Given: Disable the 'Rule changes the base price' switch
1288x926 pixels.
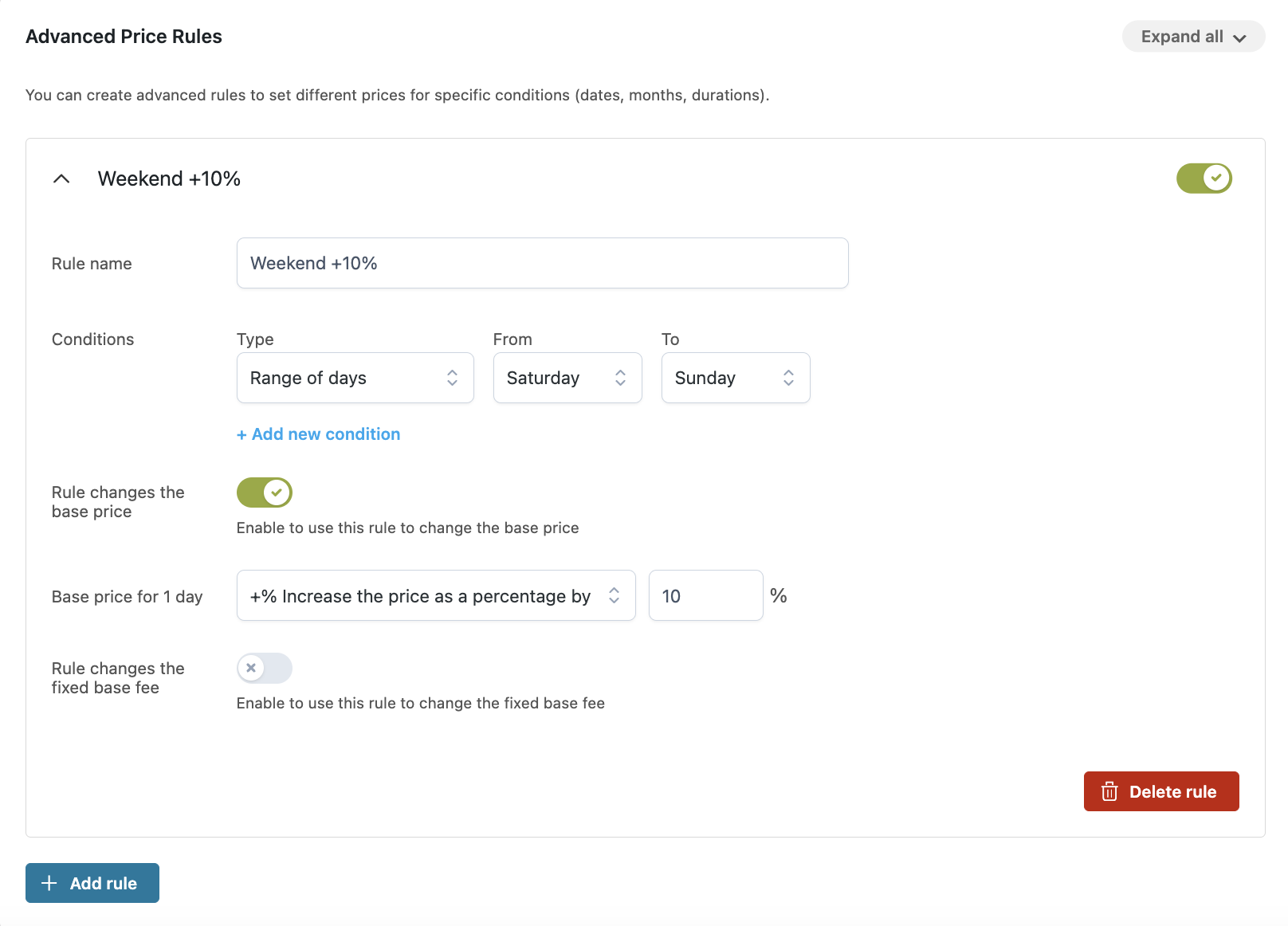Looking at the screenshot, I should (x=265, y=492).
